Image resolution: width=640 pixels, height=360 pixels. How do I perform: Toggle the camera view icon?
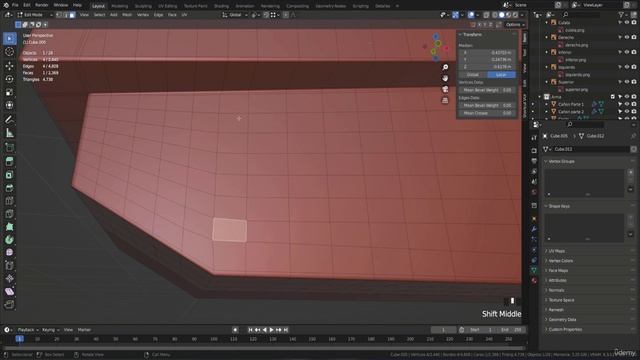pyautogui.click(x=445, y=89)
